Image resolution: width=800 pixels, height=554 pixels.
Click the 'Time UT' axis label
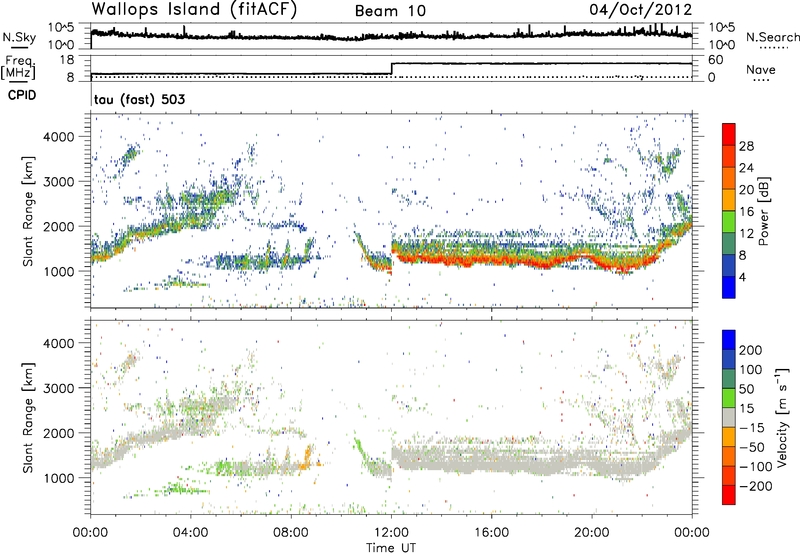tap(391, 548)
